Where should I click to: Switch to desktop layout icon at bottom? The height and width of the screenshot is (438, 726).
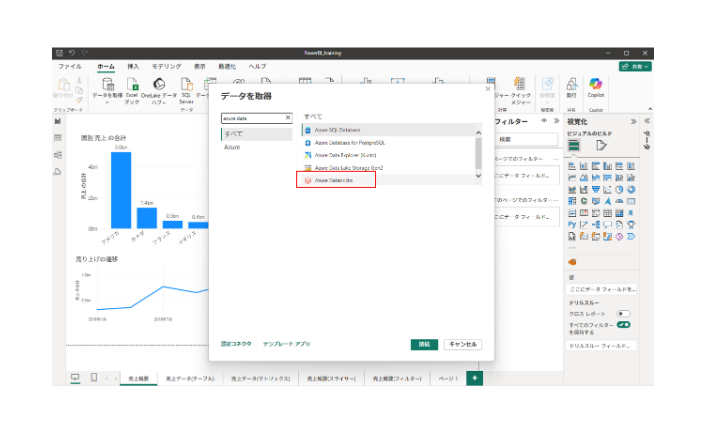point(75,378)
